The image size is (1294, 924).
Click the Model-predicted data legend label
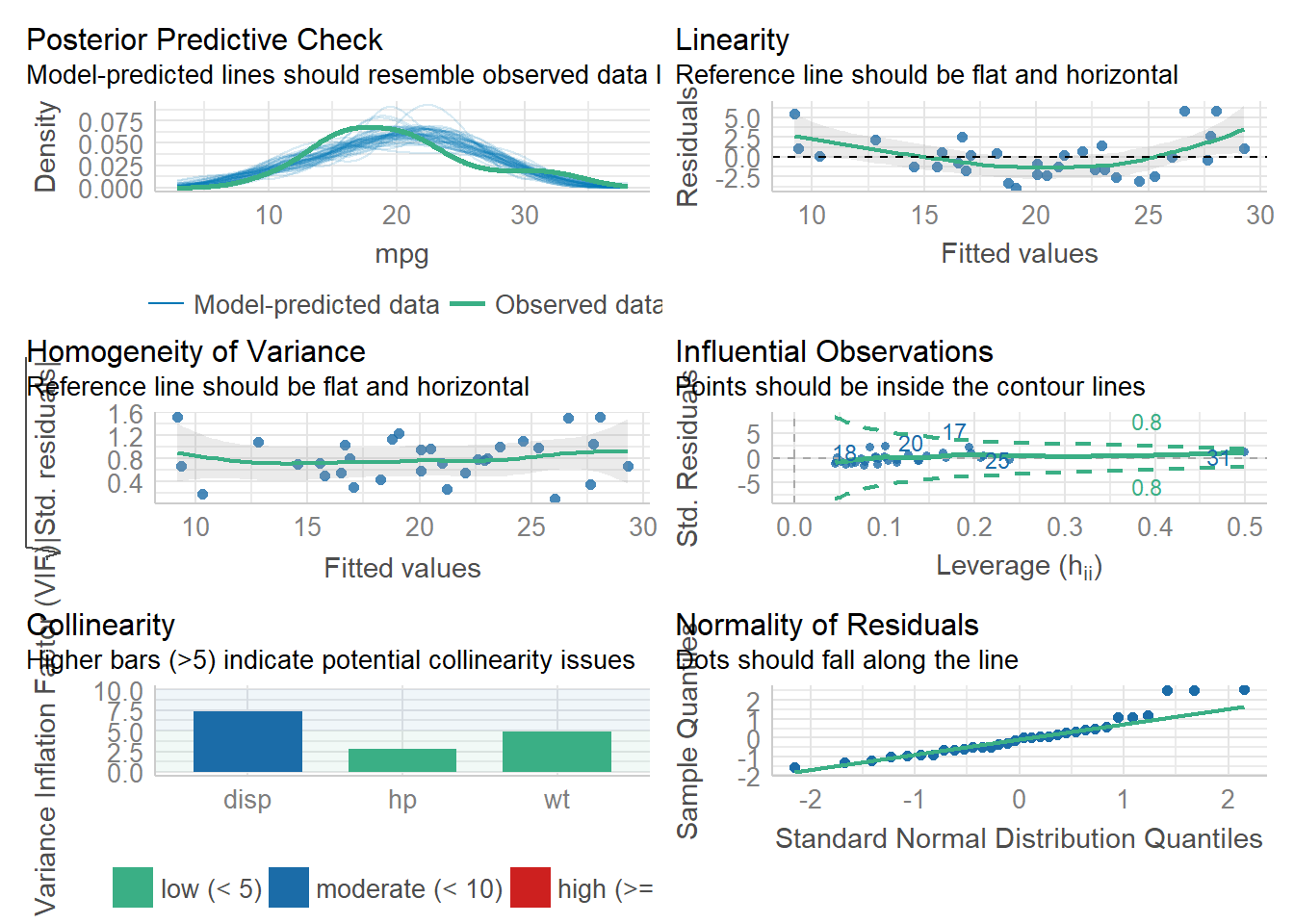pos(316,305)
